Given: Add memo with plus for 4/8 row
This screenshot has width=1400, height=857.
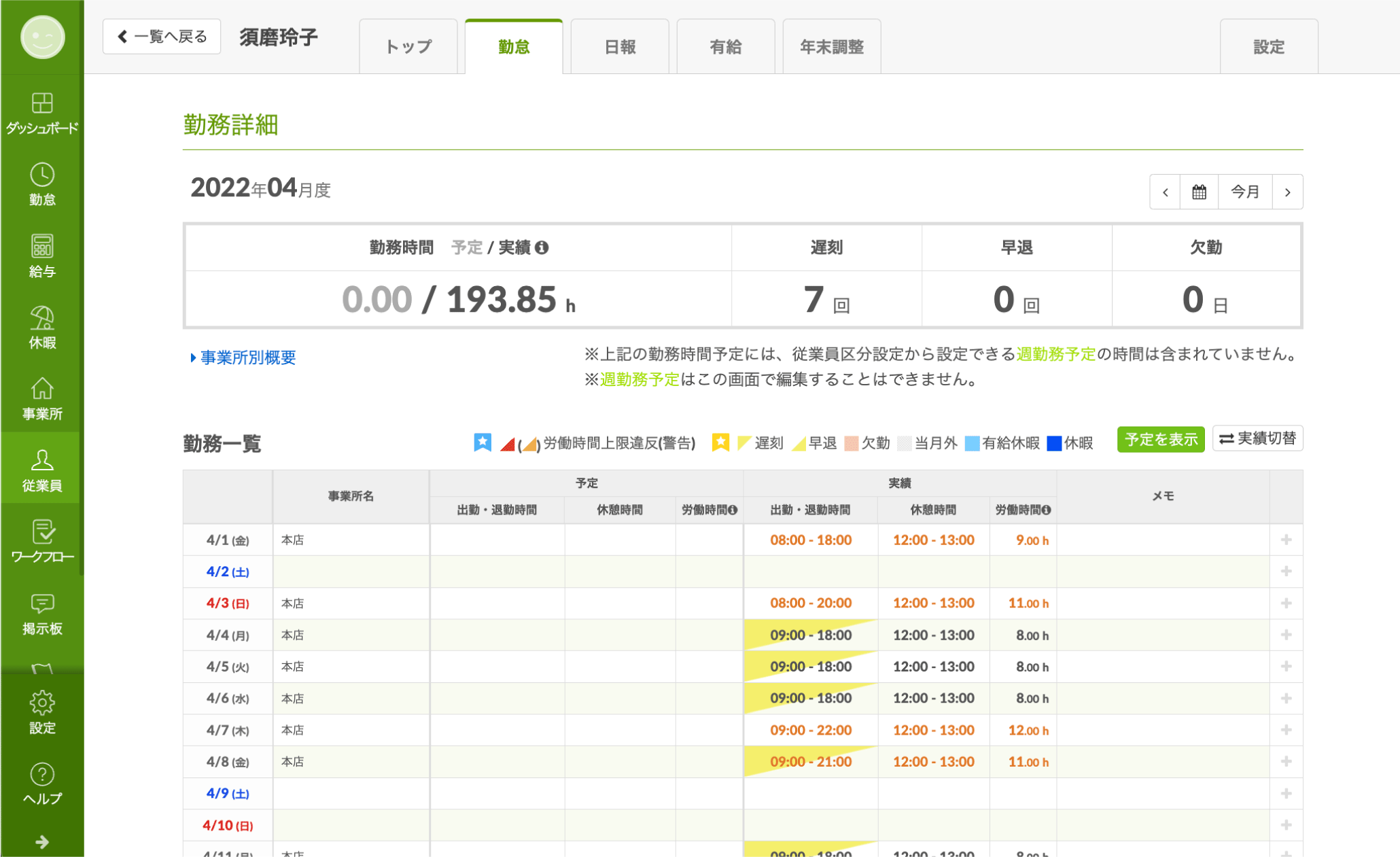Looking at the screenshot, I should (1287, 762).
